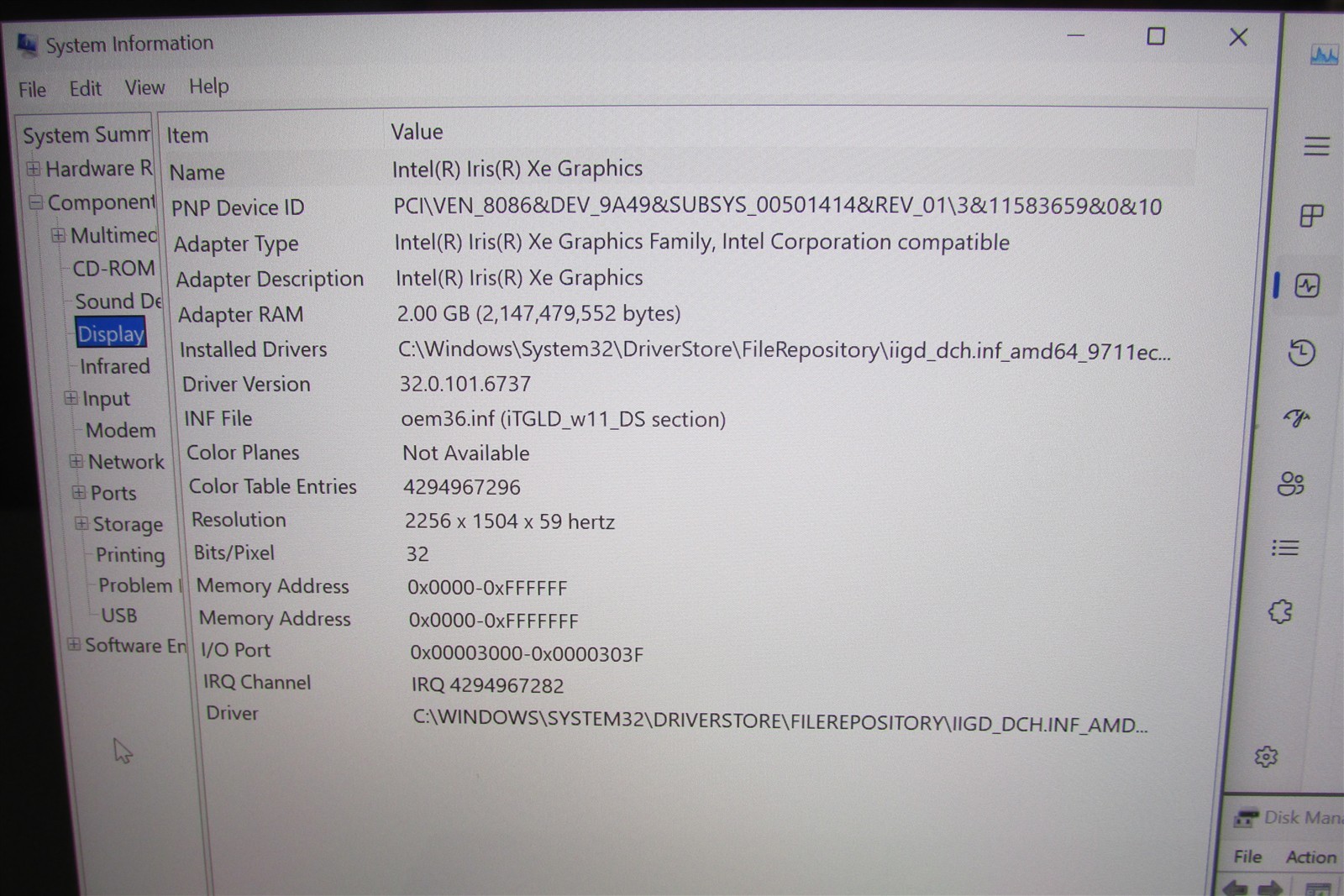This screenshot has height=896, width=1344.
Task: Select CD-ROM in the tree
Action: coord(114,269)
